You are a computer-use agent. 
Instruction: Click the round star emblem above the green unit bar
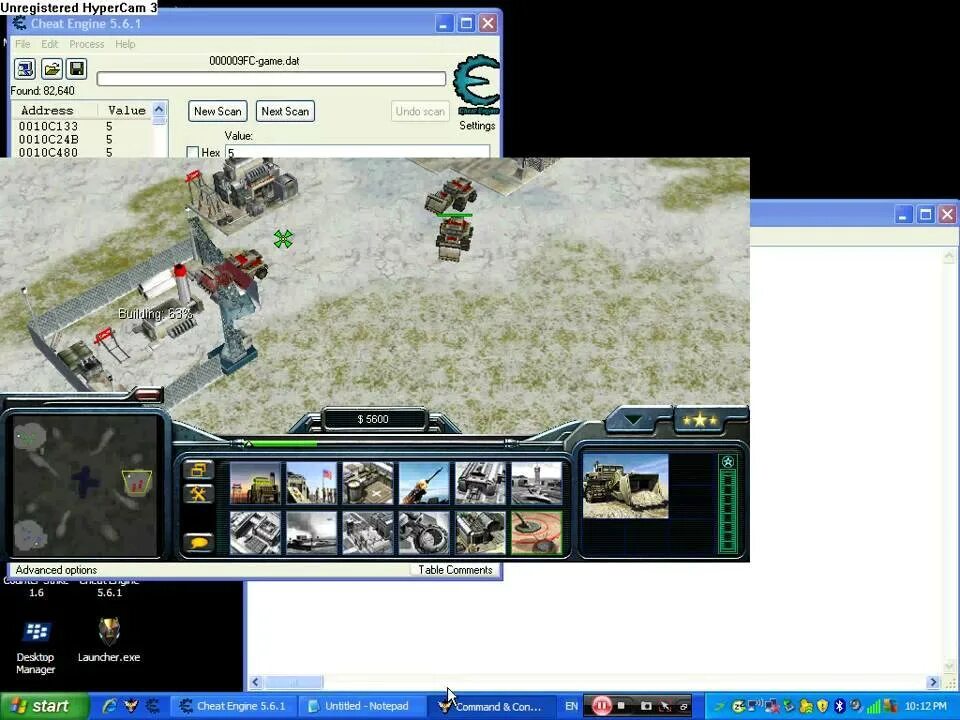(x=727, y=462)
